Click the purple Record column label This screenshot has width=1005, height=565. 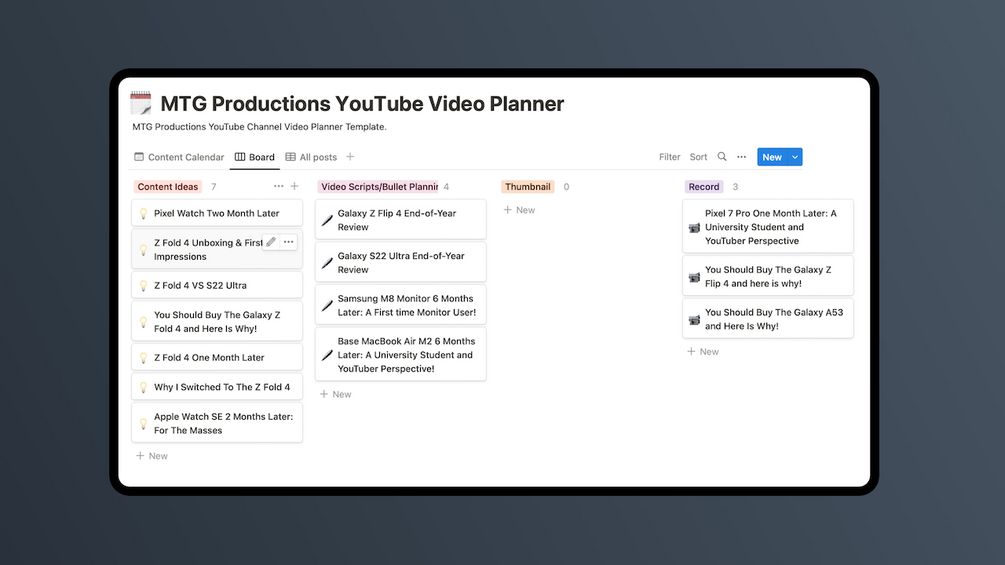click(704, 187)
